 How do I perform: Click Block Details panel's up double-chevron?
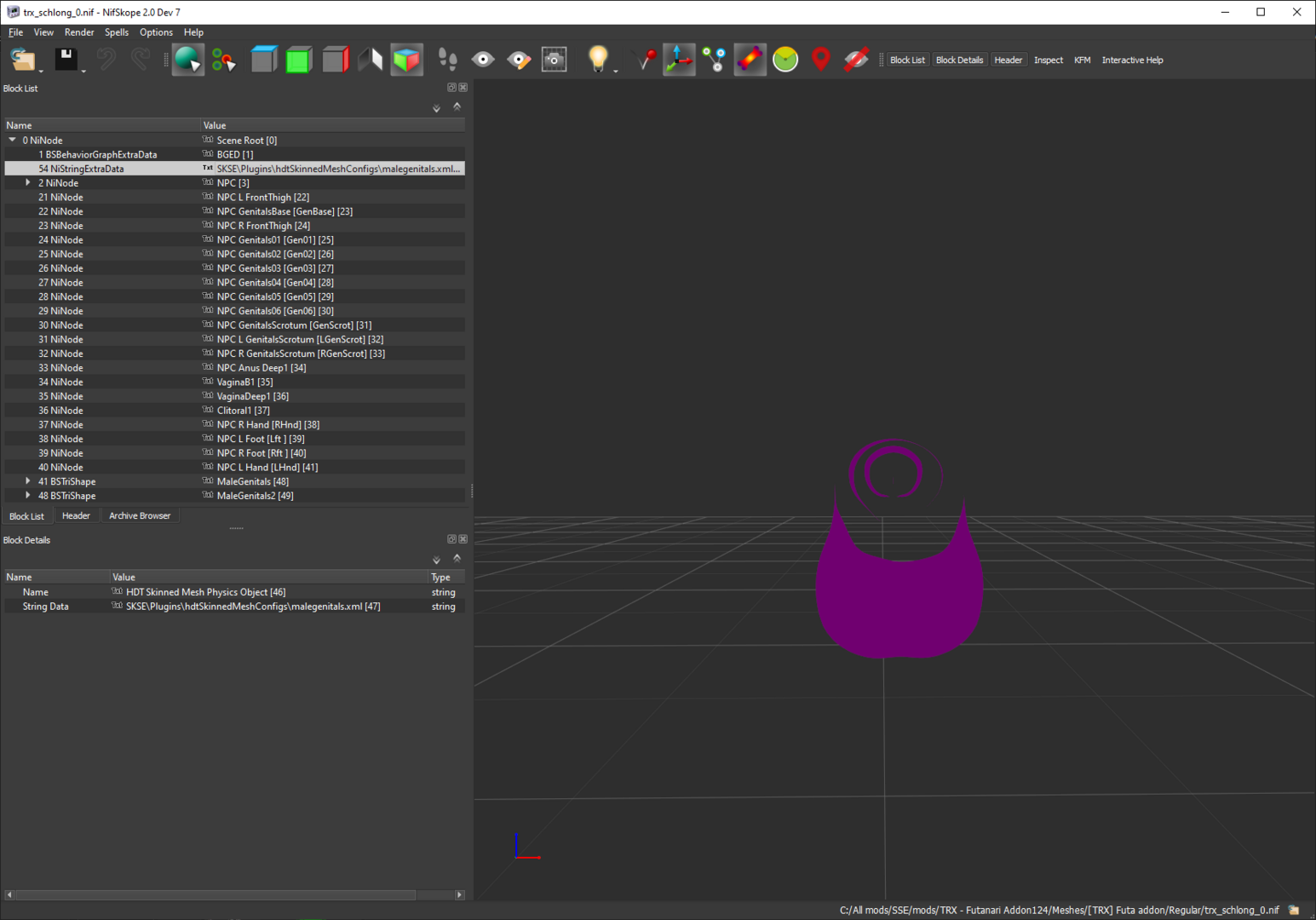(x=457, y=558)
